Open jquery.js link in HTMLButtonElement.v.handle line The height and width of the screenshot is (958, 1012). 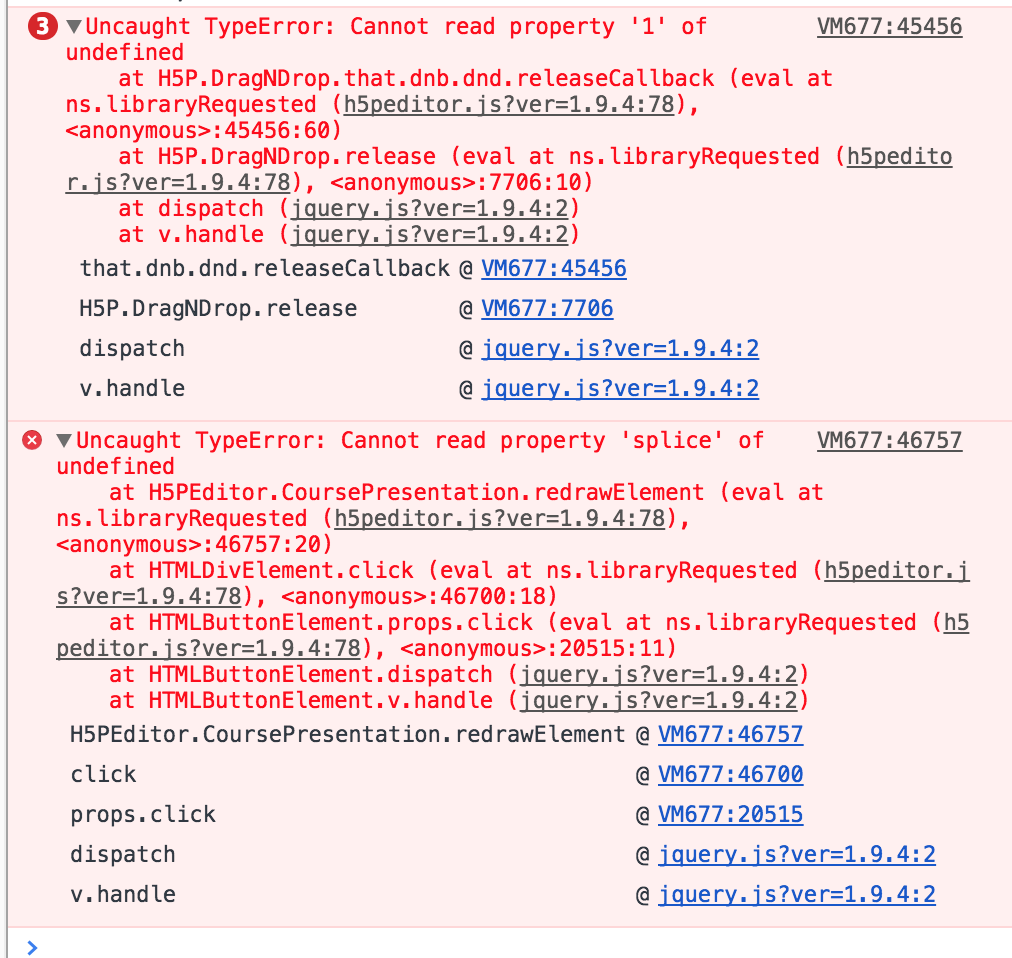pos(658,700)
